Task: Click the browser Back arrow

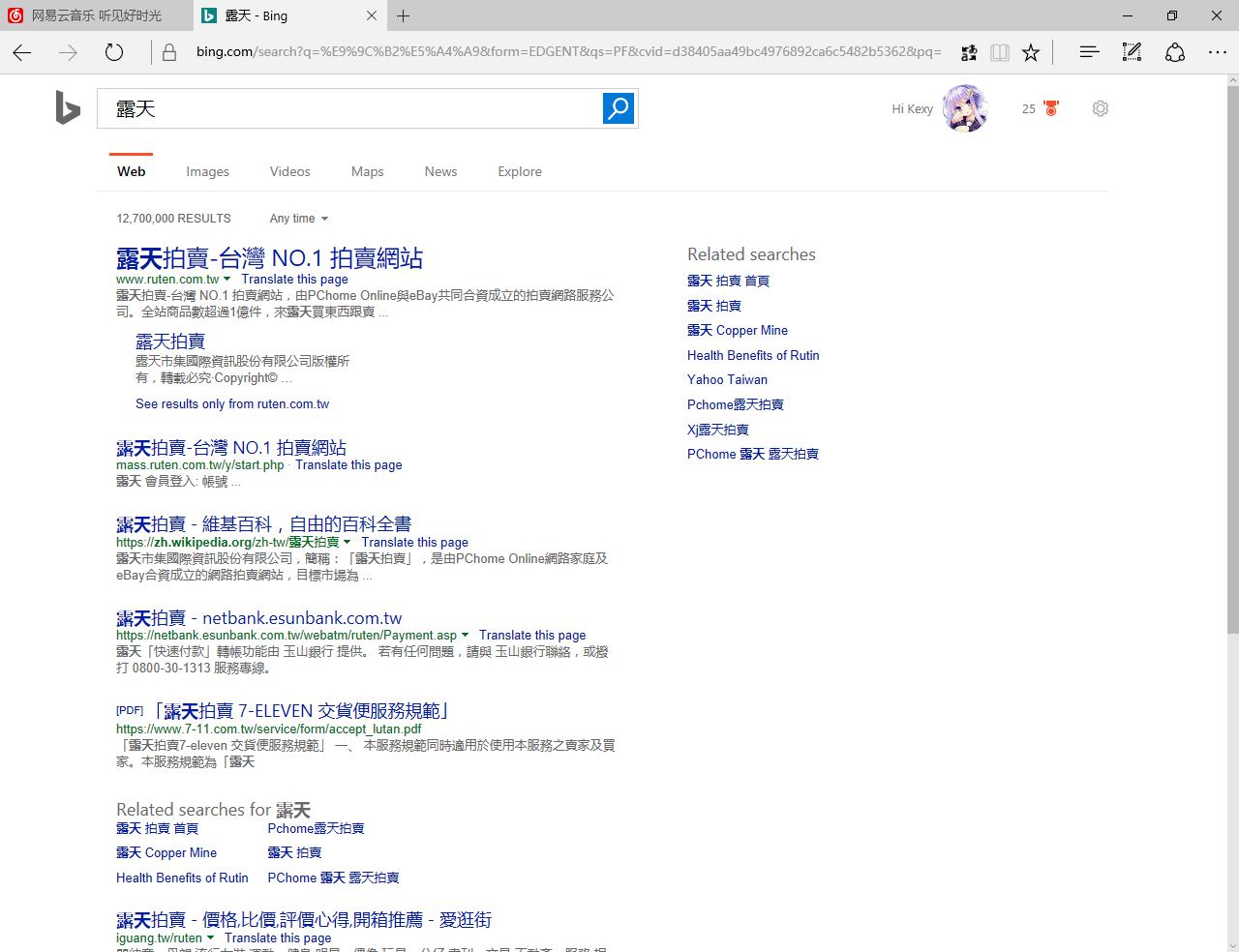Action: tap(22, 52)
